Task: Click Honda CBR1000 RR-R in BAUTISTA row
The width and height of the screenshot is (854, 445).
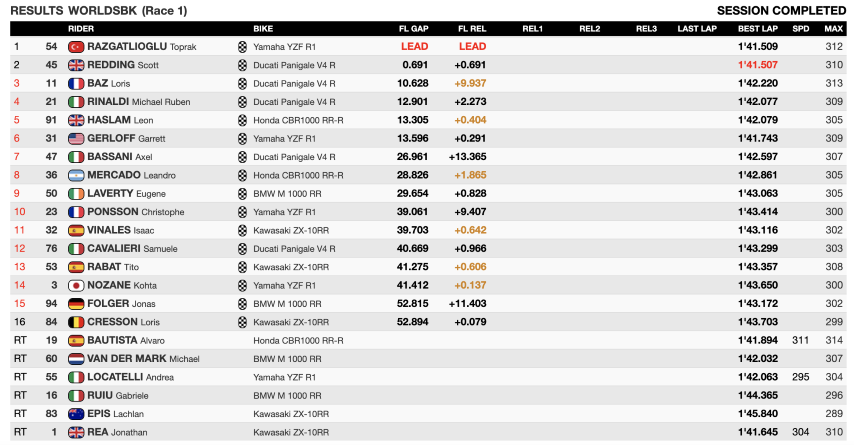Action: tap(298, 341)
